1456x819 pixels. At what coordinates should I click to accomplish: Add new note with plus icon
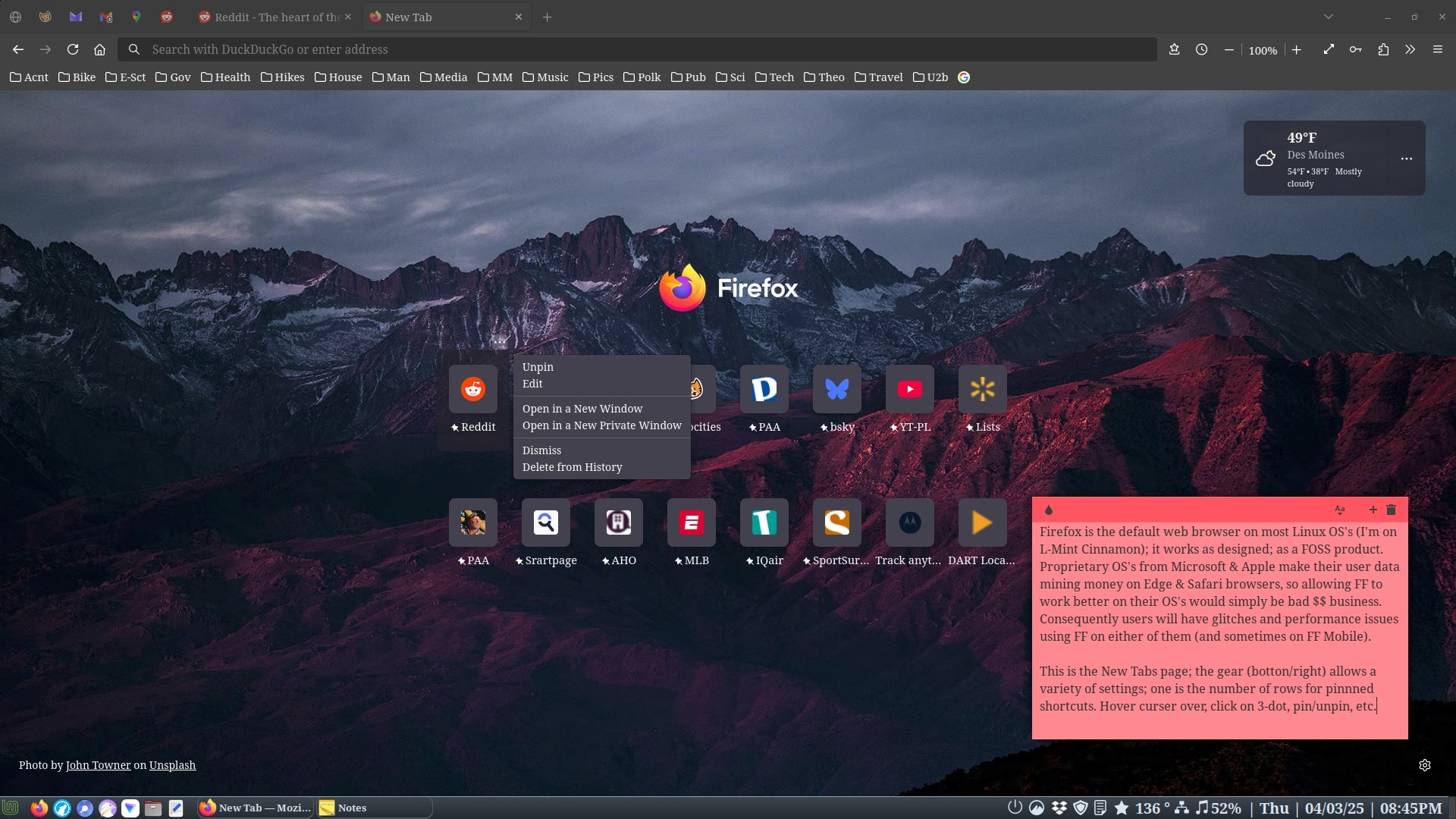point(1373,510)
